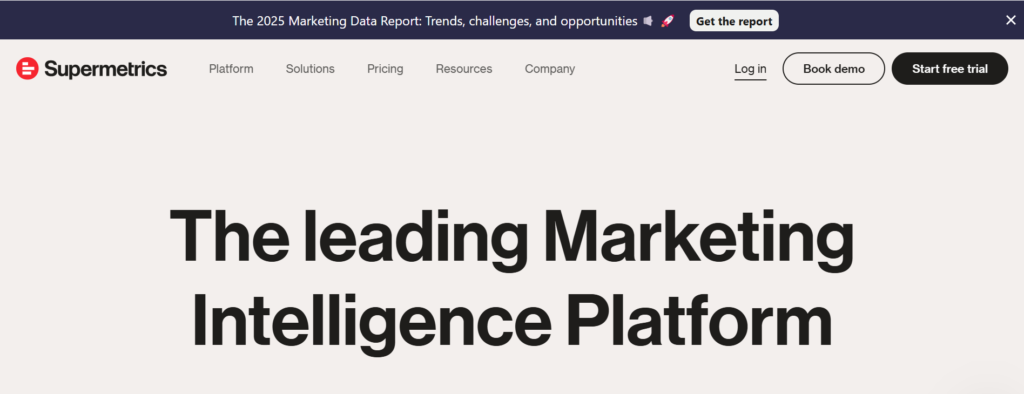Click the 2025 Marketing Data Report text
The image size is (1024, 394).
[326, 21]
